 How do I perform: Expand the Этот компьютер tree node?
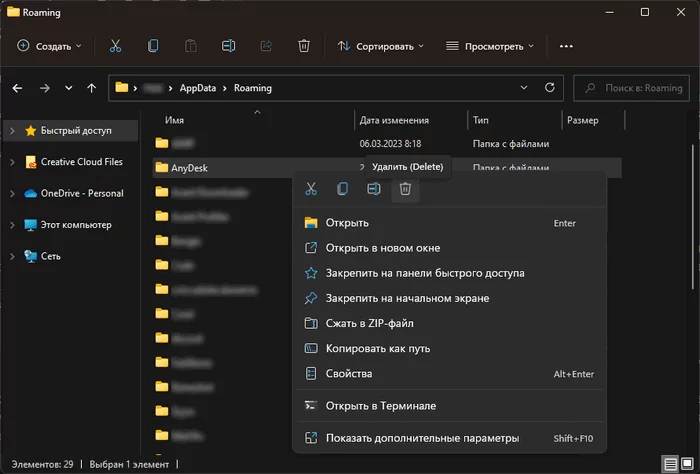12,225
